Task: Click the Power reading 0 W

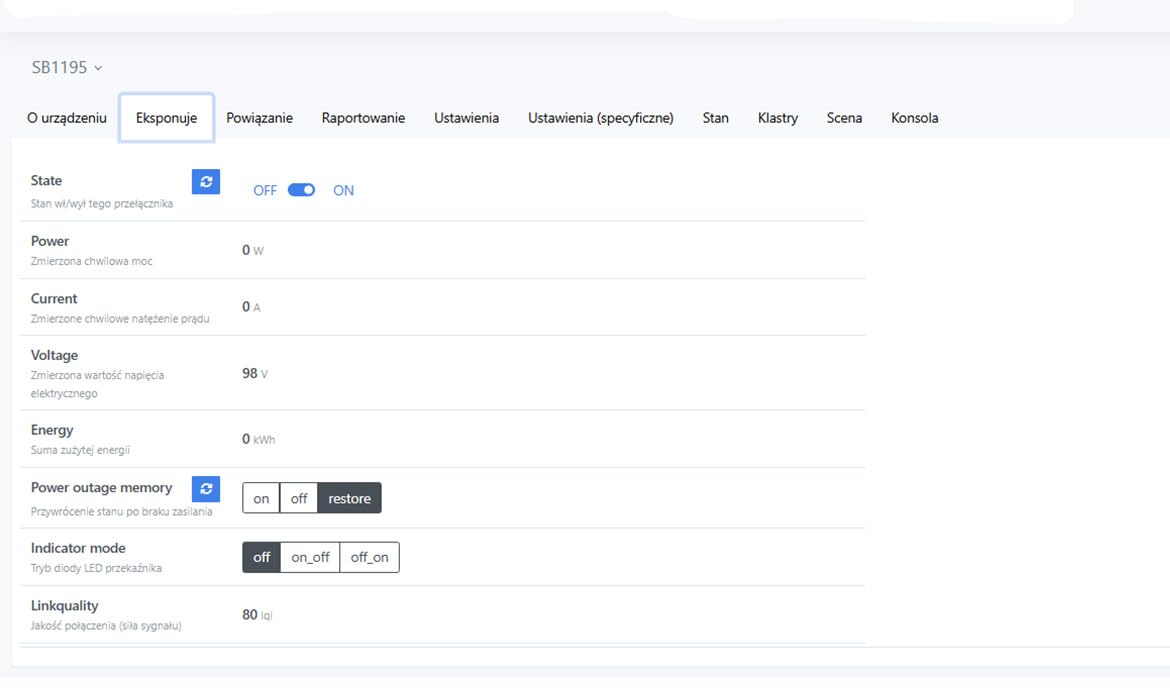Action: [x=253, y=251]
